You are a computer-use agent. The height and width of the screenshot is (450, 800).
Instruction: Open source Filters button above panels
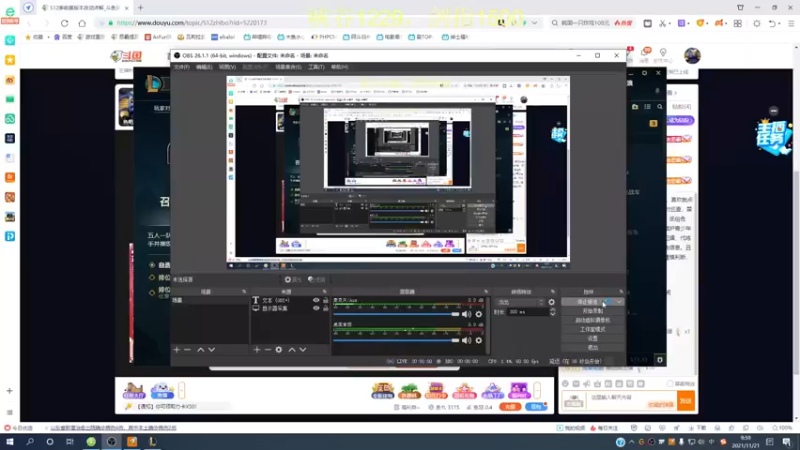317,280
